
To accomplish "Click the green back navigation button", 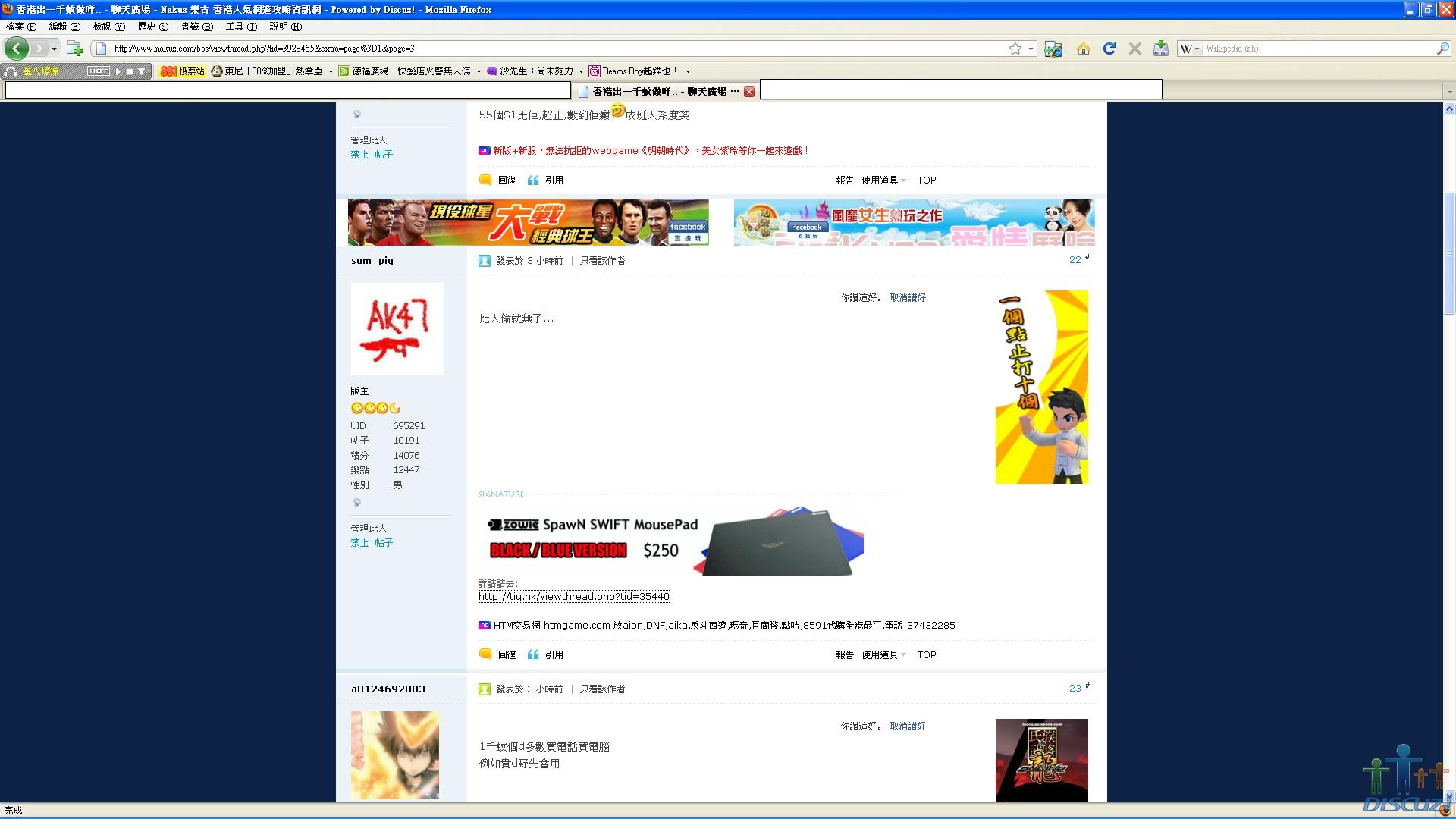I will coord(16,49).
